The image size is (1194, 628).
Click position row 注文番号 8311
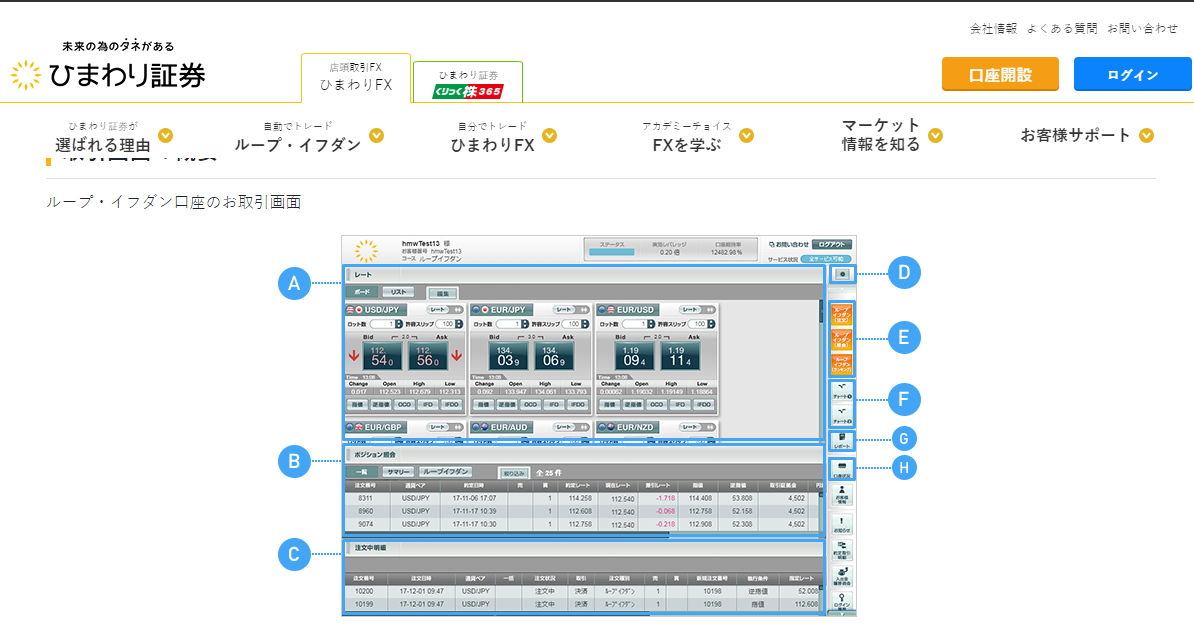pos(583,499)
